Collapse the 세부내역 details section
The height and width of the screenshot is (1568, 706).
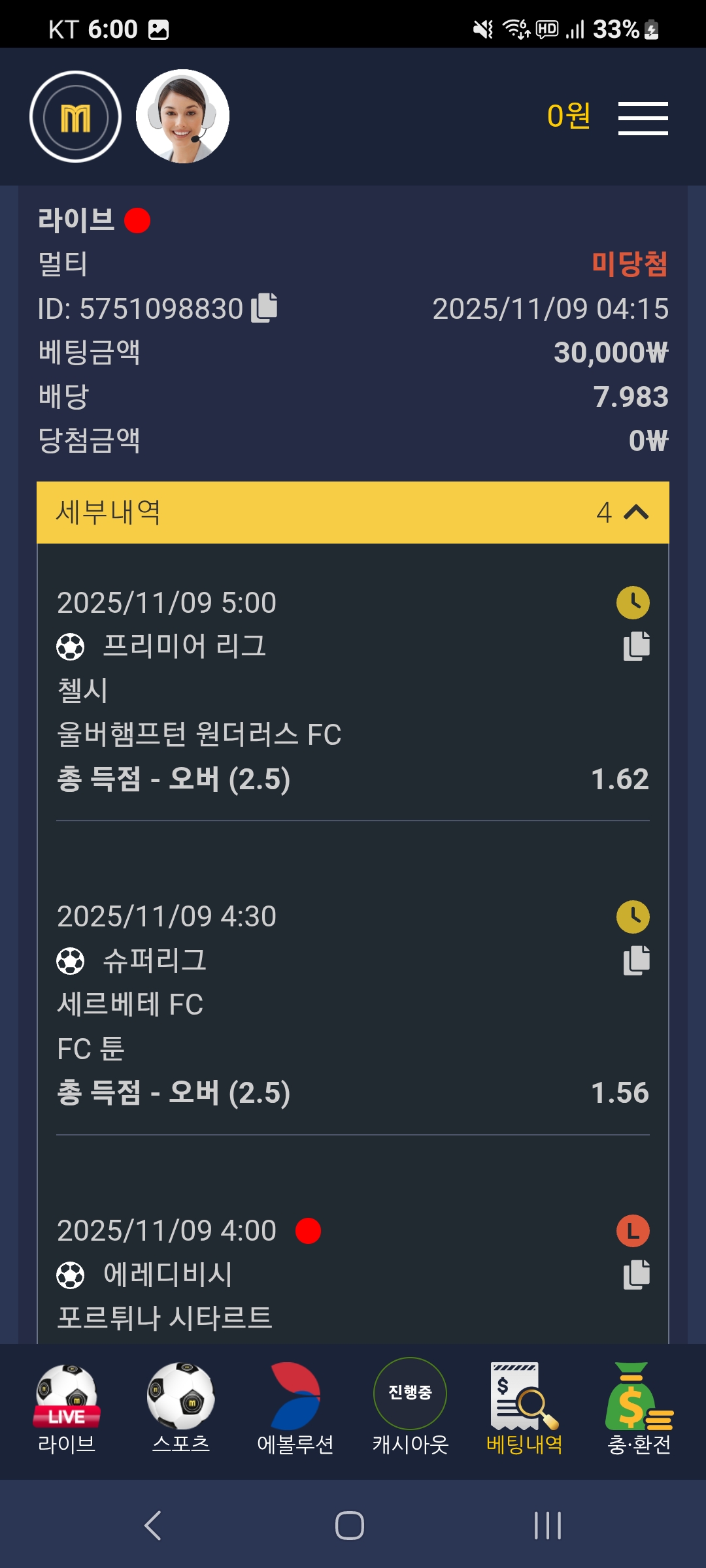click(x=353, y=512)
